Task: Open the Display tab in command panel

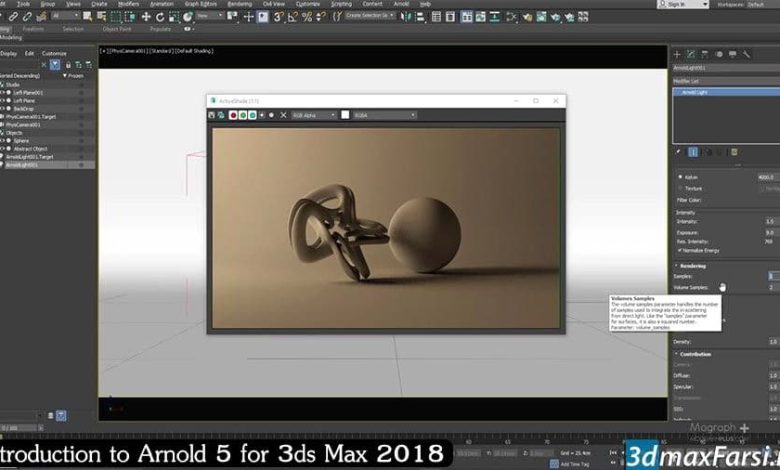Action: tap(733, 54)
